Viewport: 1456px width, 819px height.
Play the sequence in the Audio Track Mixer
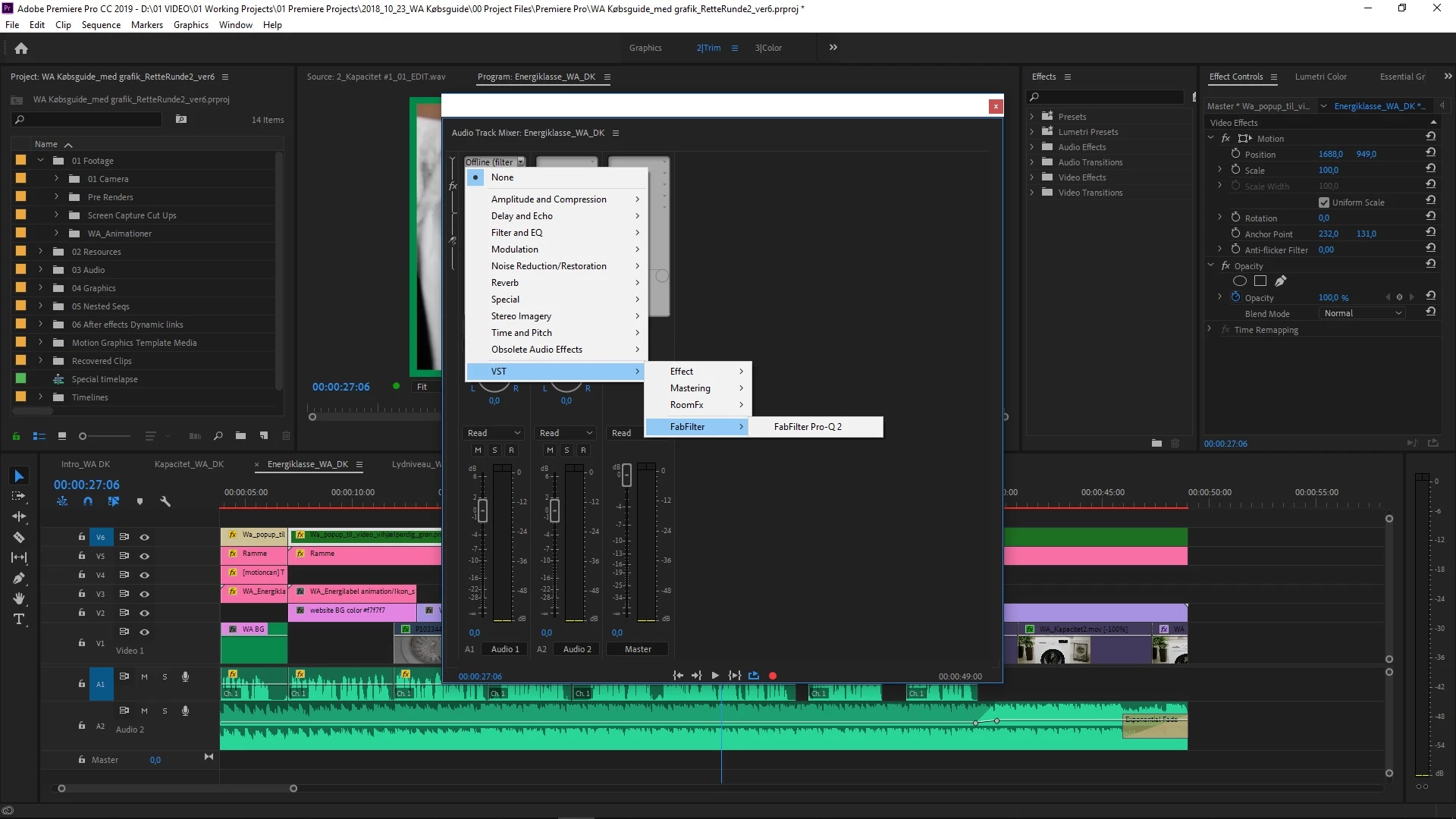714,676
